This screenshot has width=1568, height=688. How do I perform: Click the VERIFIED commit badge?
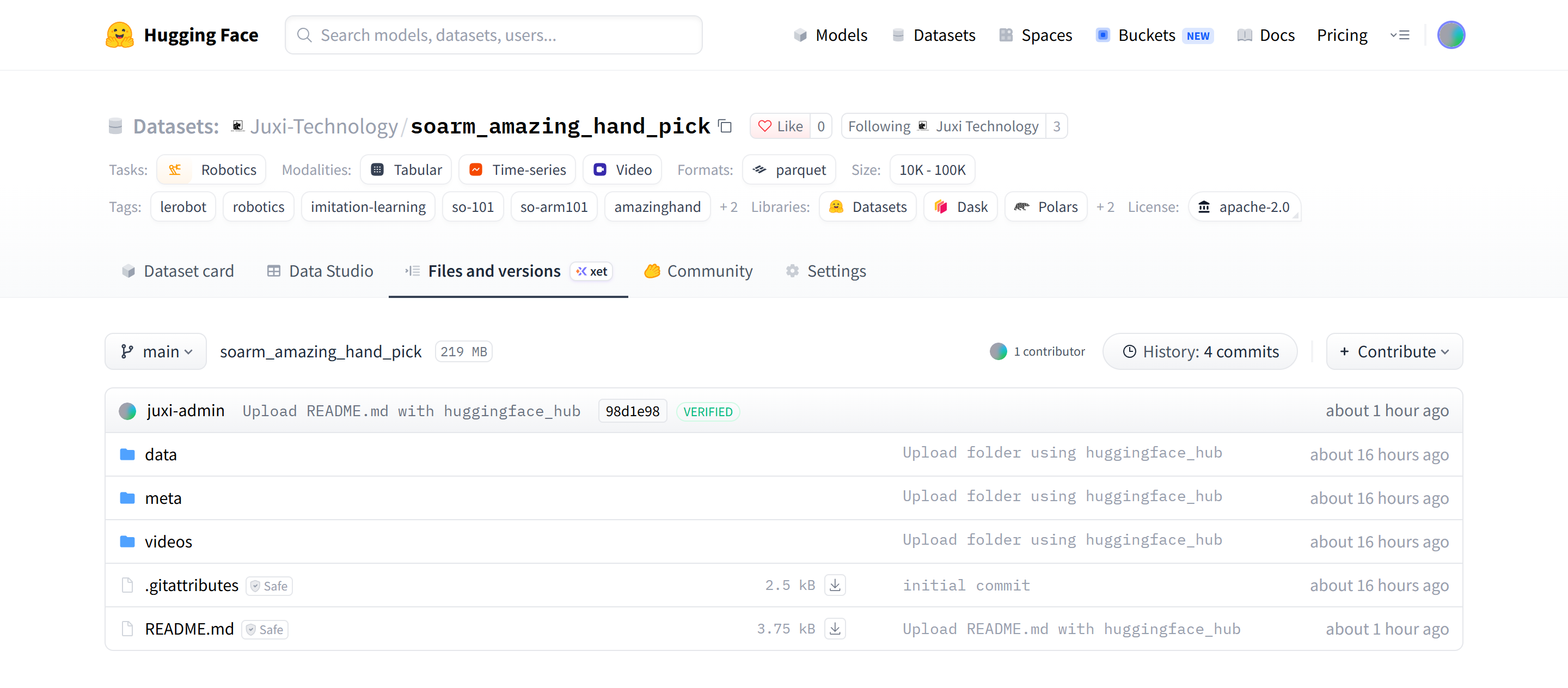click(x=708, y=412)
